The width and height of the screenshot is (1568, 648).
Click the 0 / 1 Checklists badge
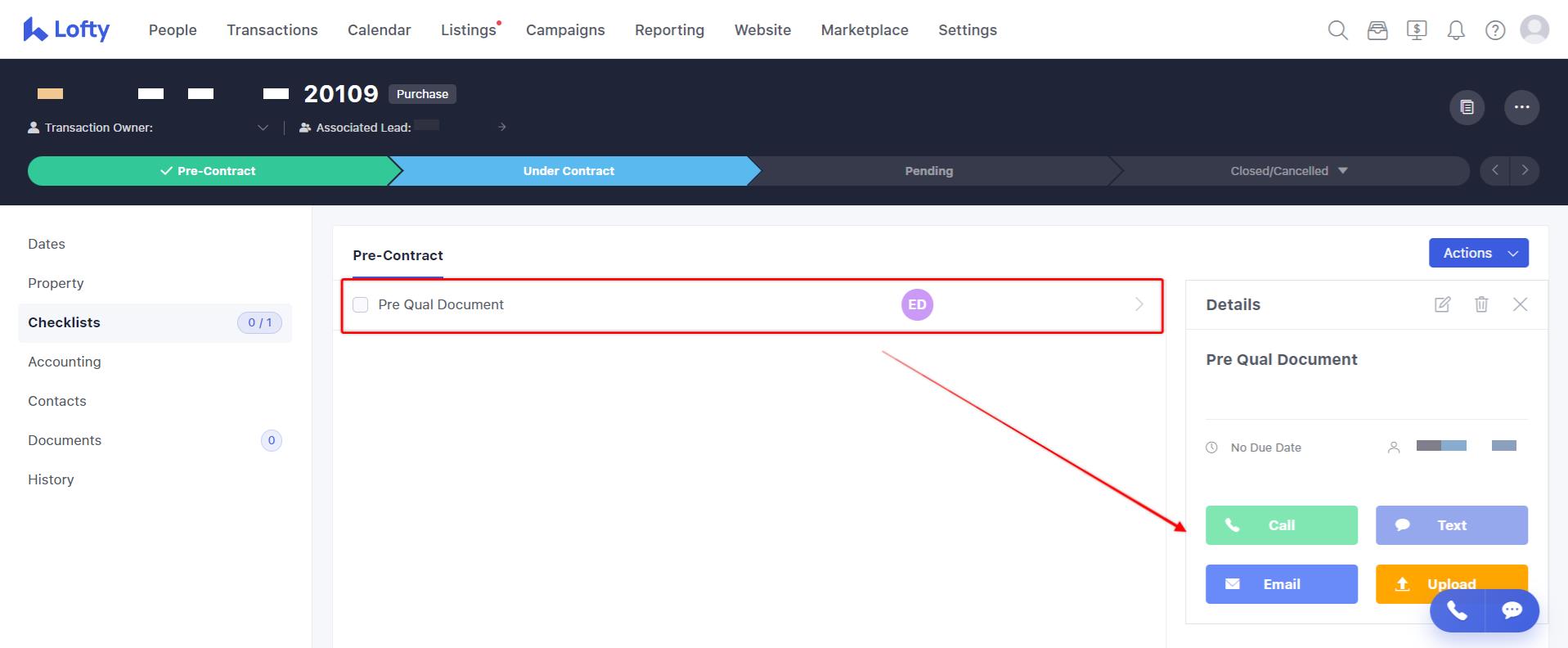click(259, 322)
